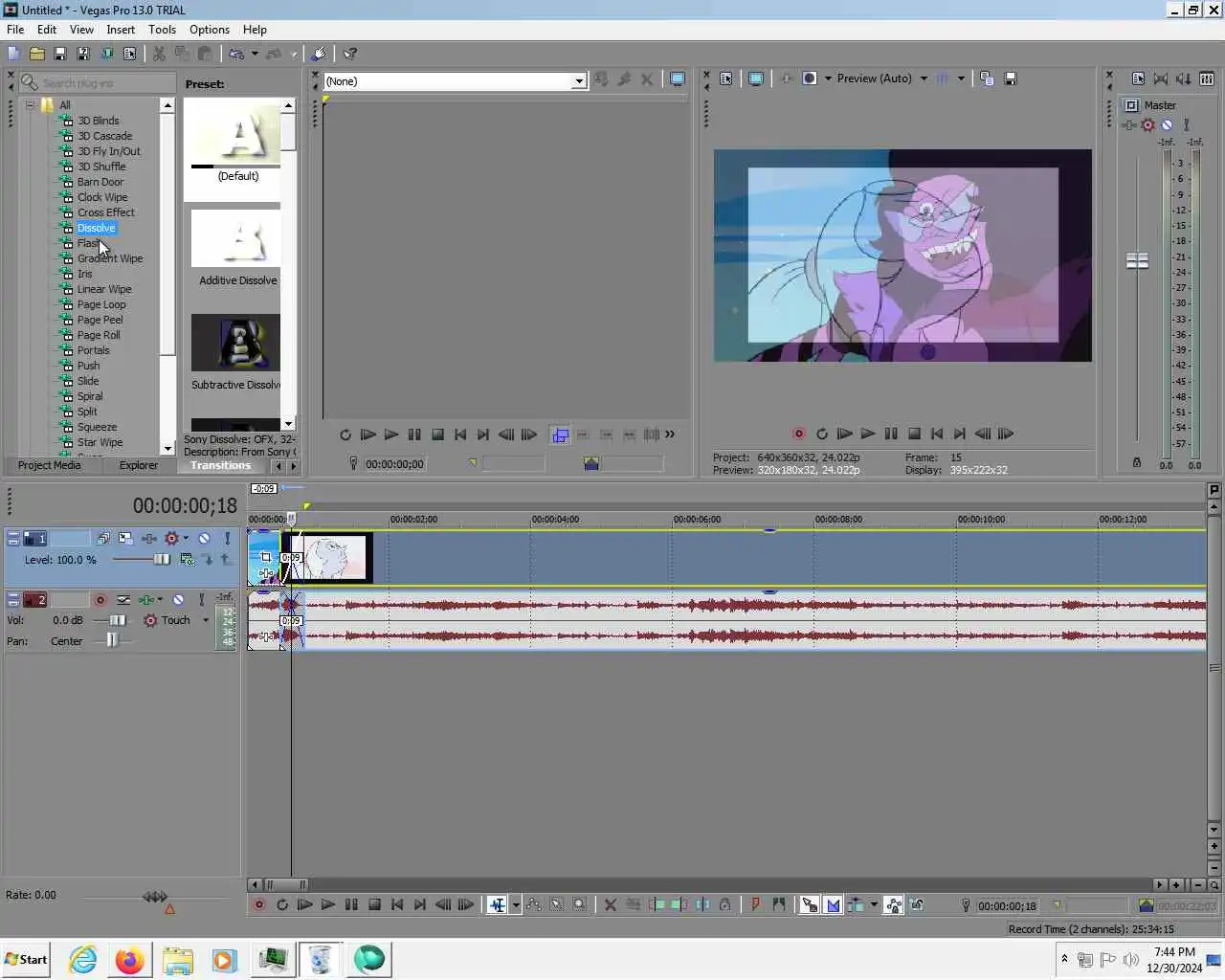Switch to the Explorer tab
This screenshot has height=980, width=1225.
coord(139,465)
